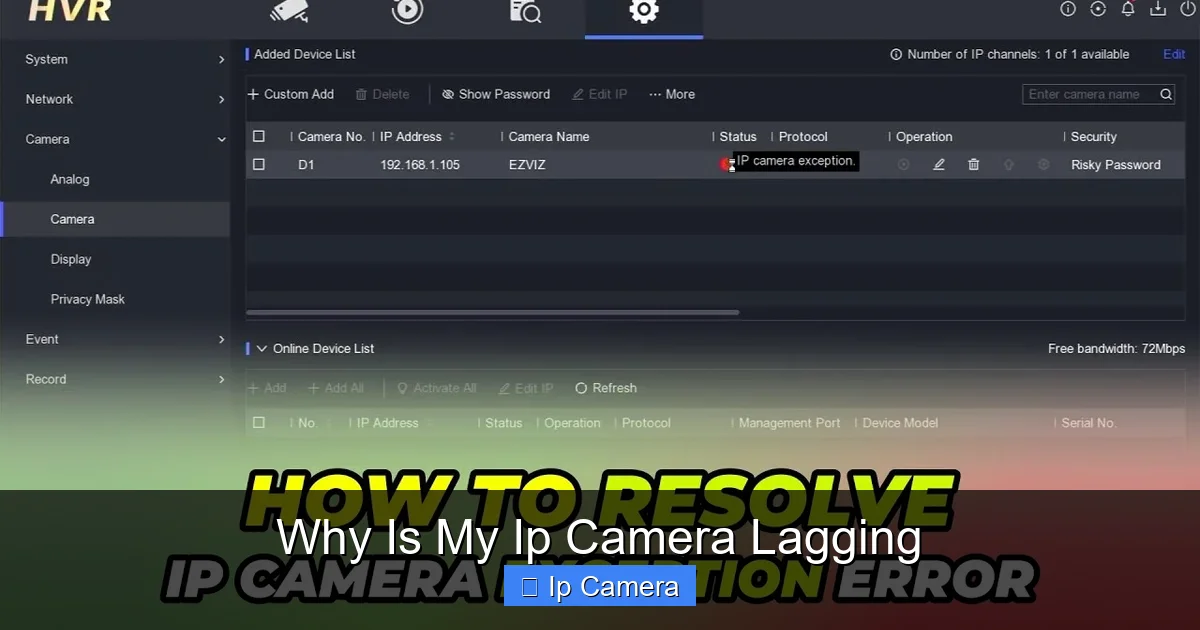
Task: Collapse the Camera menu section
Action: (115, 140)
